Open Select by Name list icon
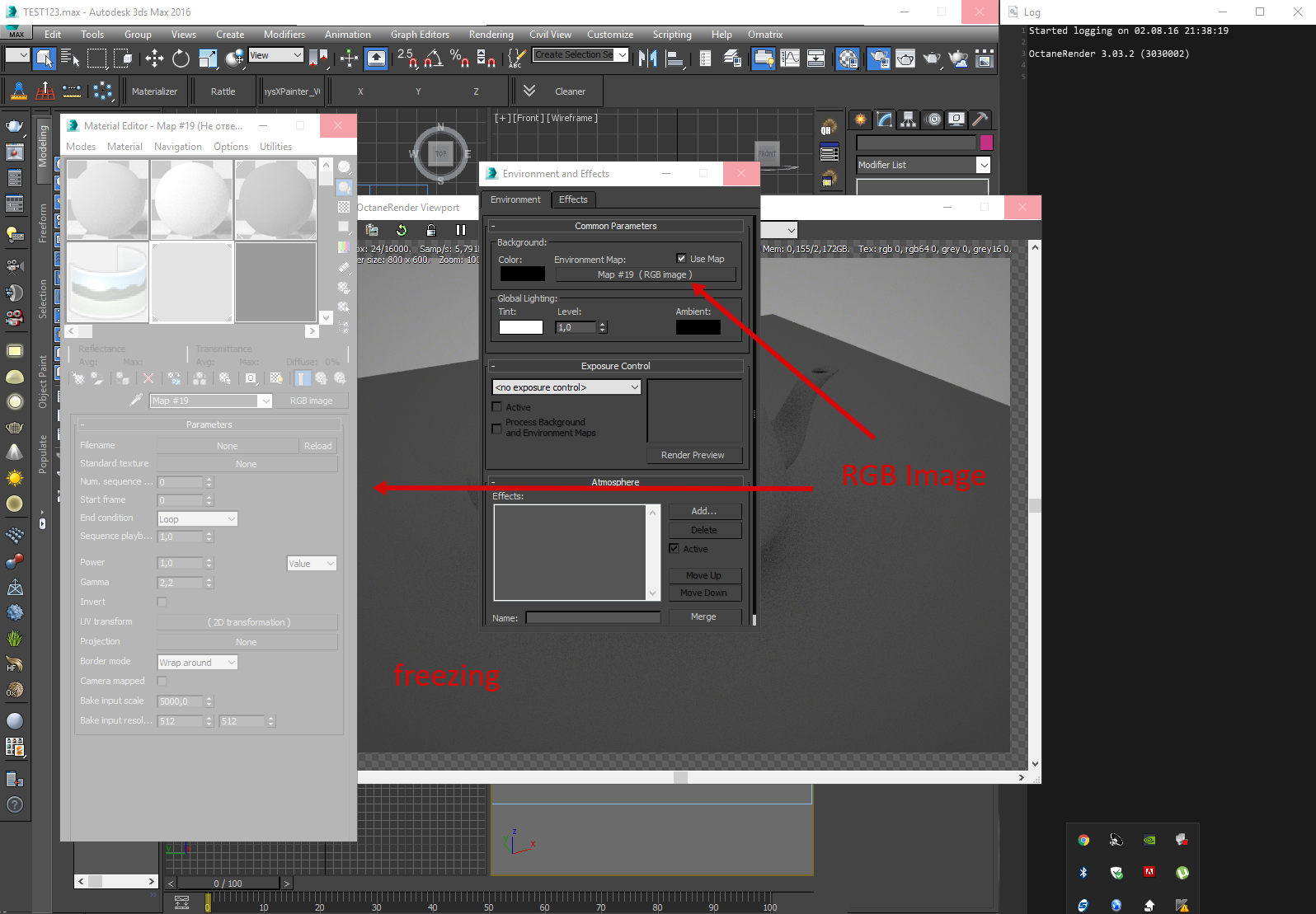Image resolution: width=1316 pixels, height=914 pixels. click(71, 58)
